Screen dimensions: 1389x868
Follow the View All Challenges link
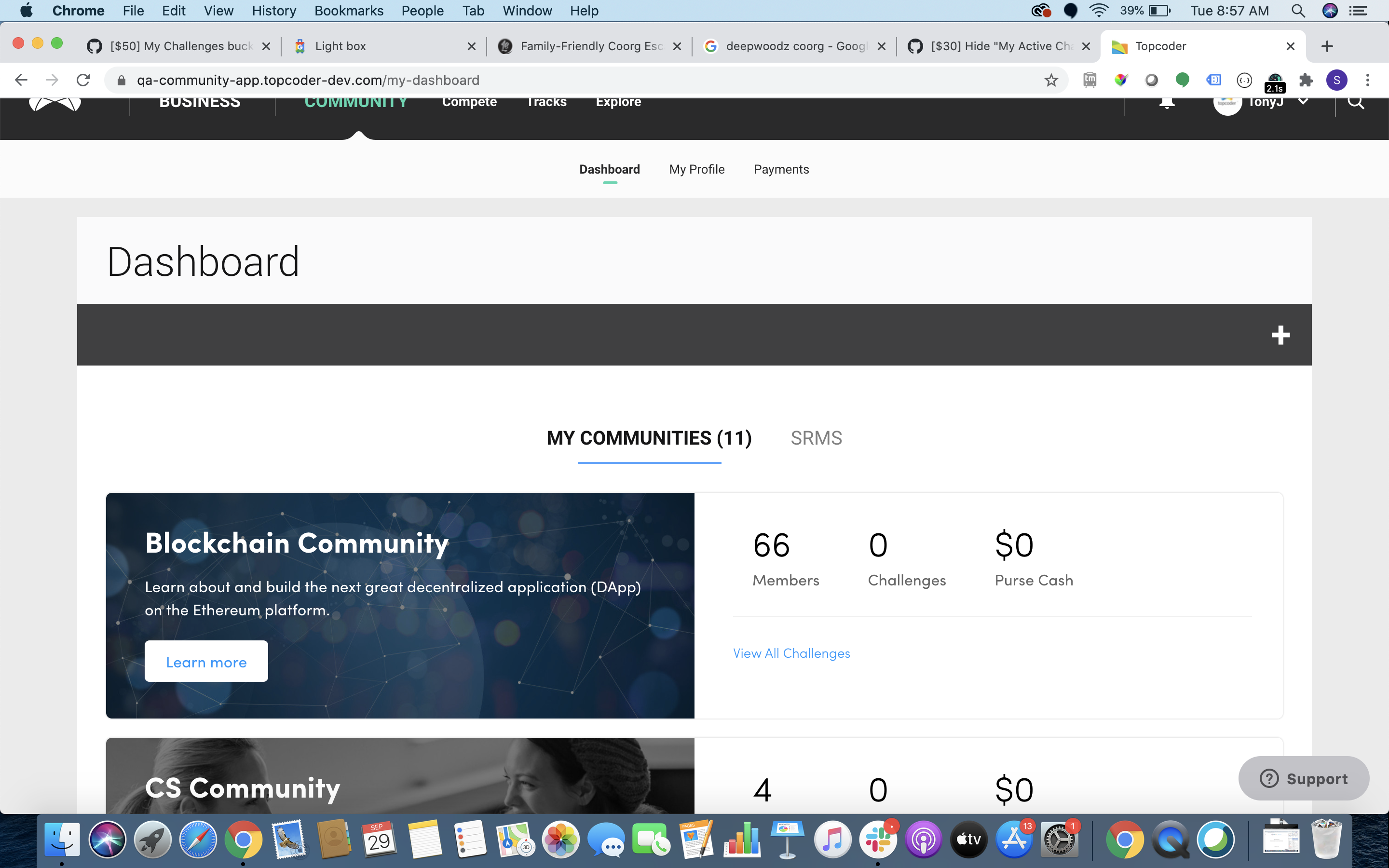[x=791, y=653]
